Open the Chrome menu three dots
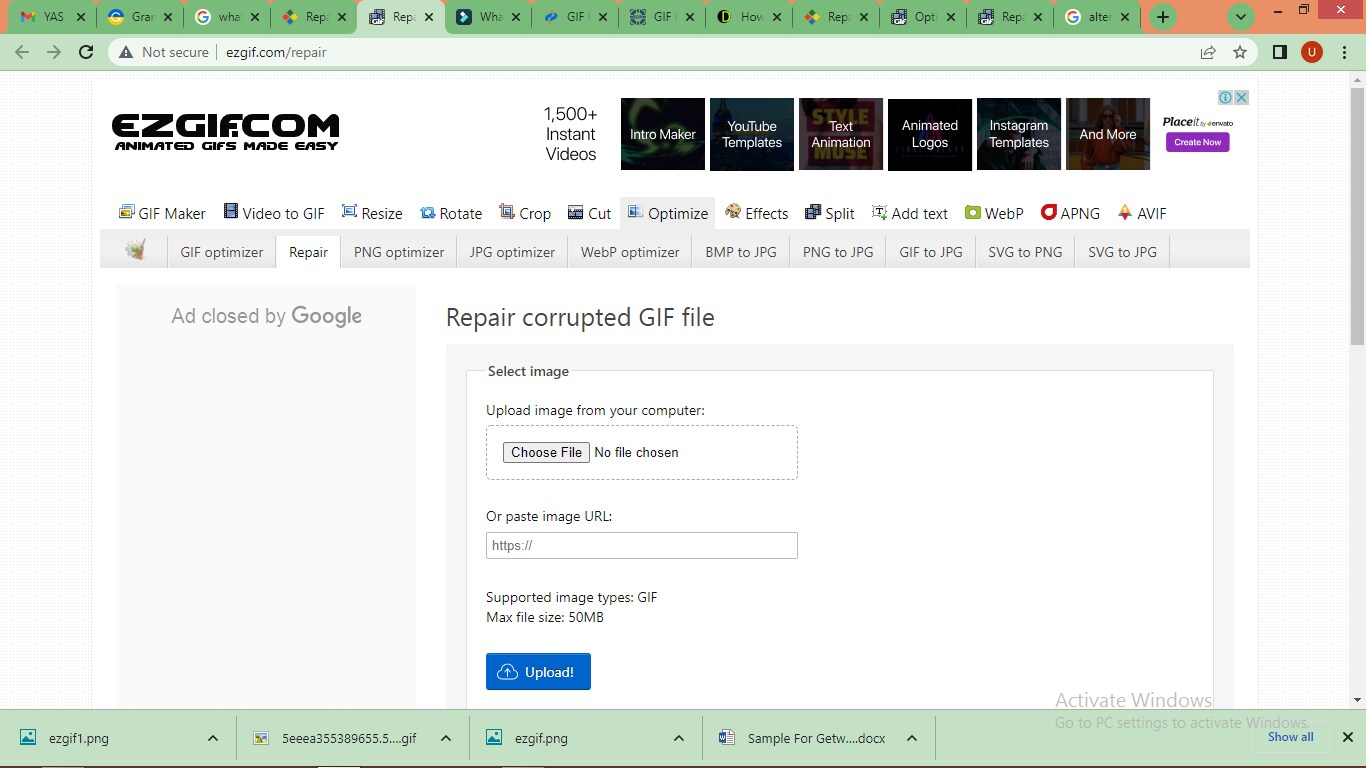This screenshot has width=1366, height=768. [1344, 52]
